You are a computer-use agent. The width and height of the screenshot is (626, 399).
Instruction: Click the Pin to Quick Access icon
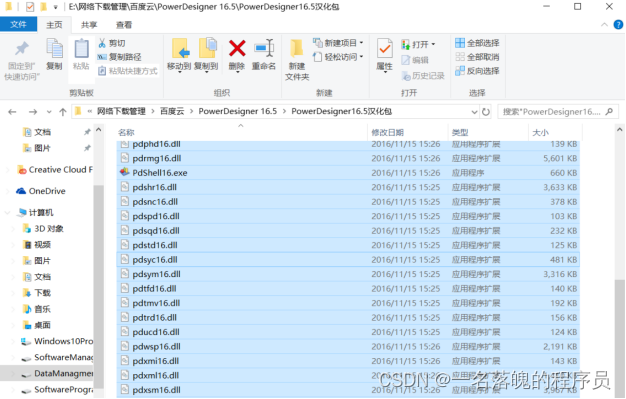pyautogui.click(x=22, y=49)
